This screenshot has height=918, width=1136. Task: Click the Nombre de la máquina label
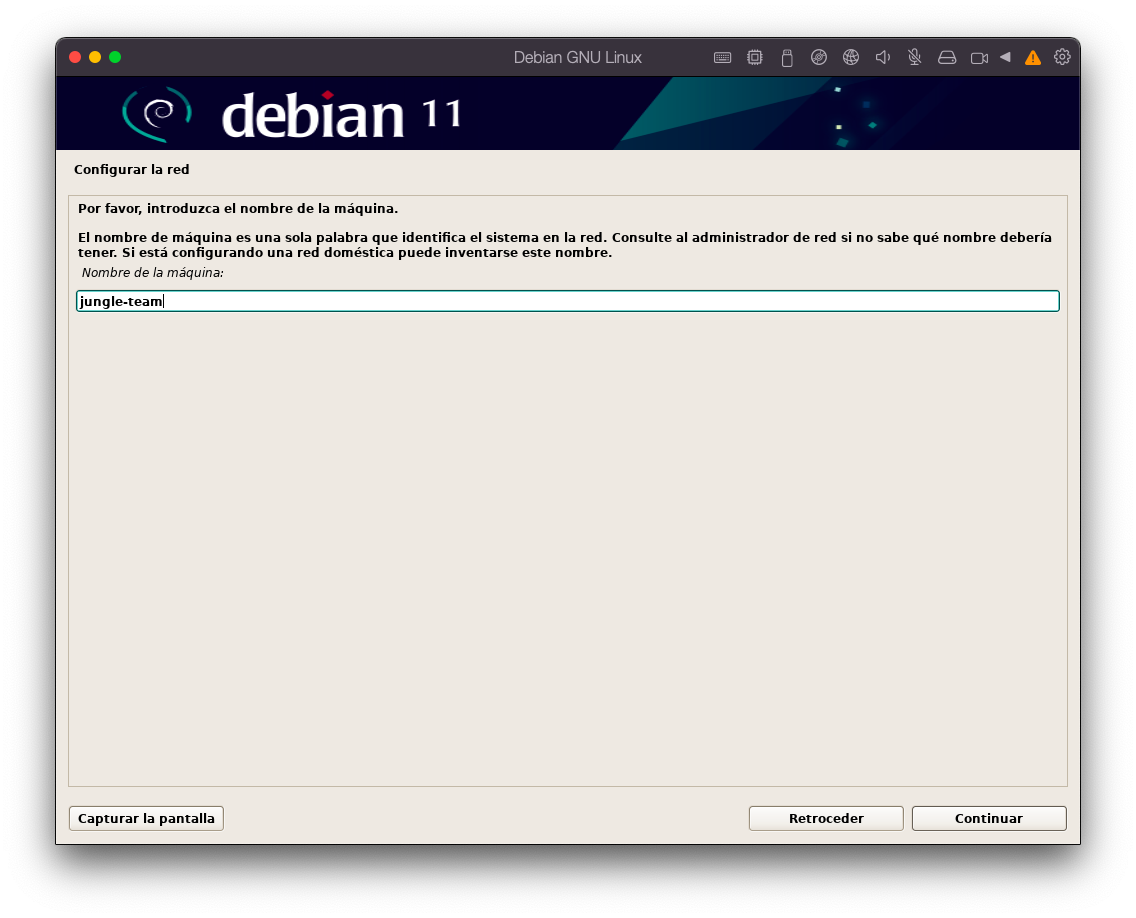(x=152, y=272)
